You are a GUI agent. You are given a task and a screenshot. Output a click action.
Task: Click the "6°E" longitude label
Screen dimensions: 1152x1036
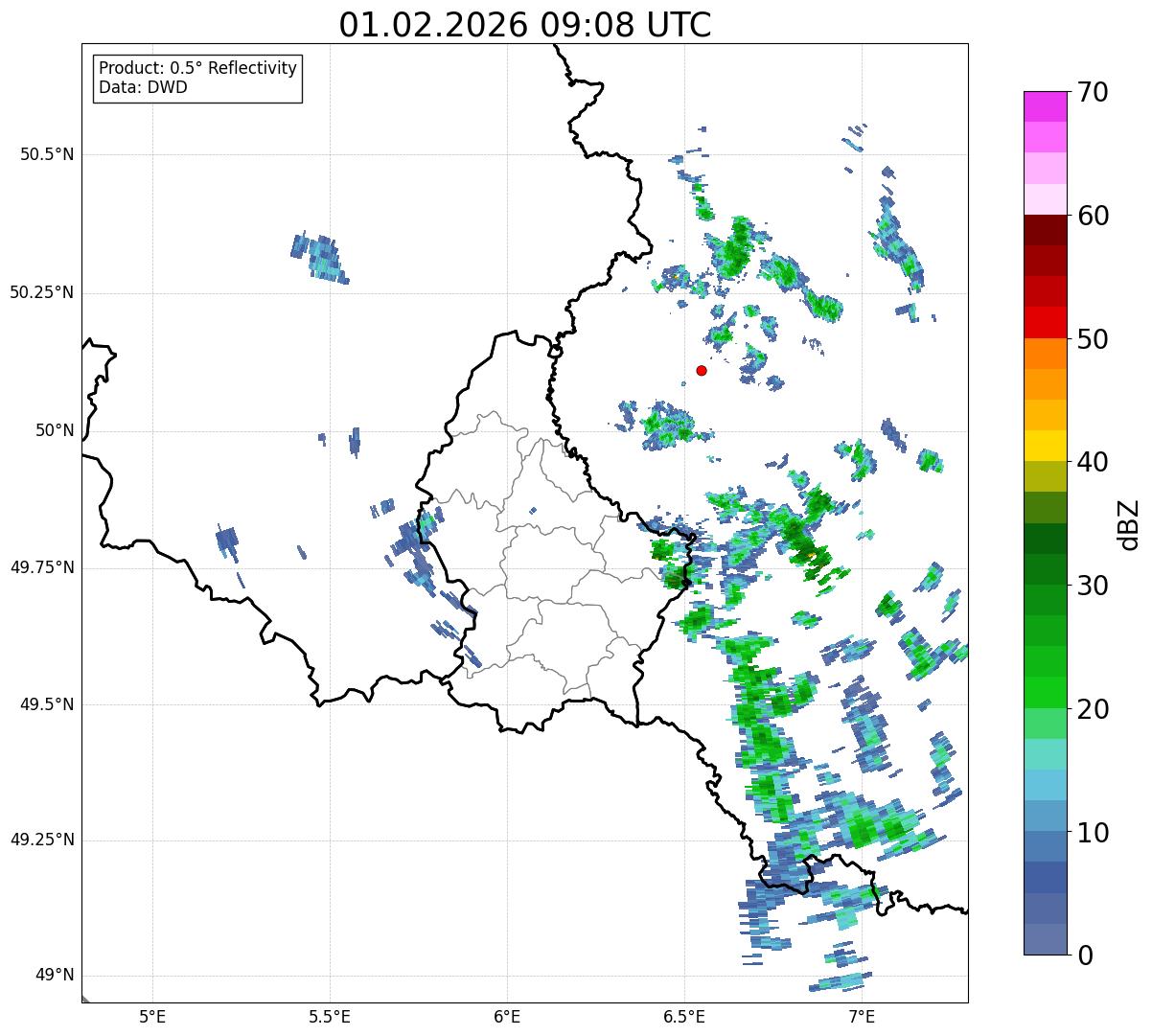pos(507,1016)
